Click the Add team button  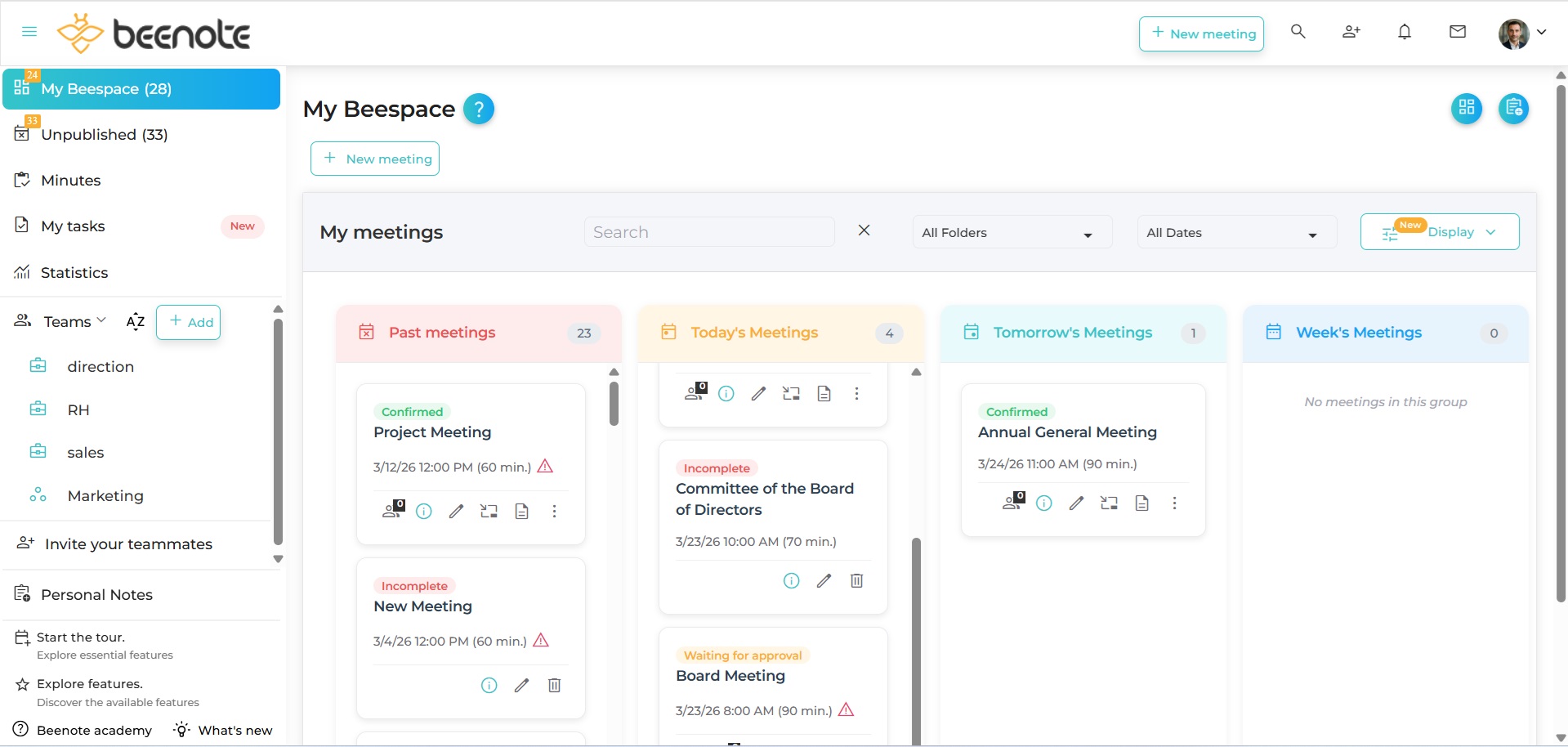point(189,322)
